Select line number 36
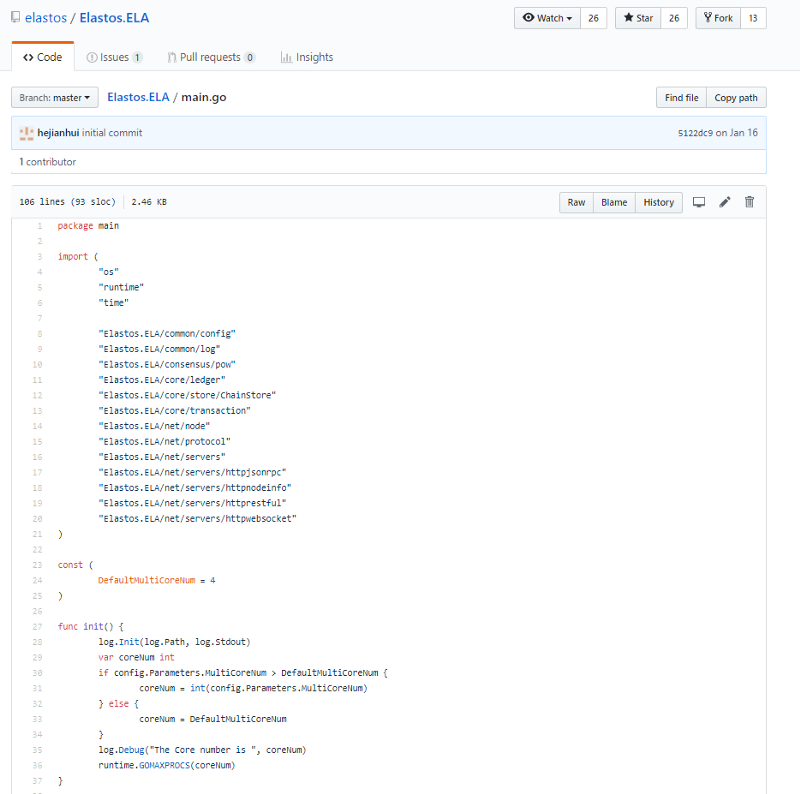800x794 pixels. 37,765
